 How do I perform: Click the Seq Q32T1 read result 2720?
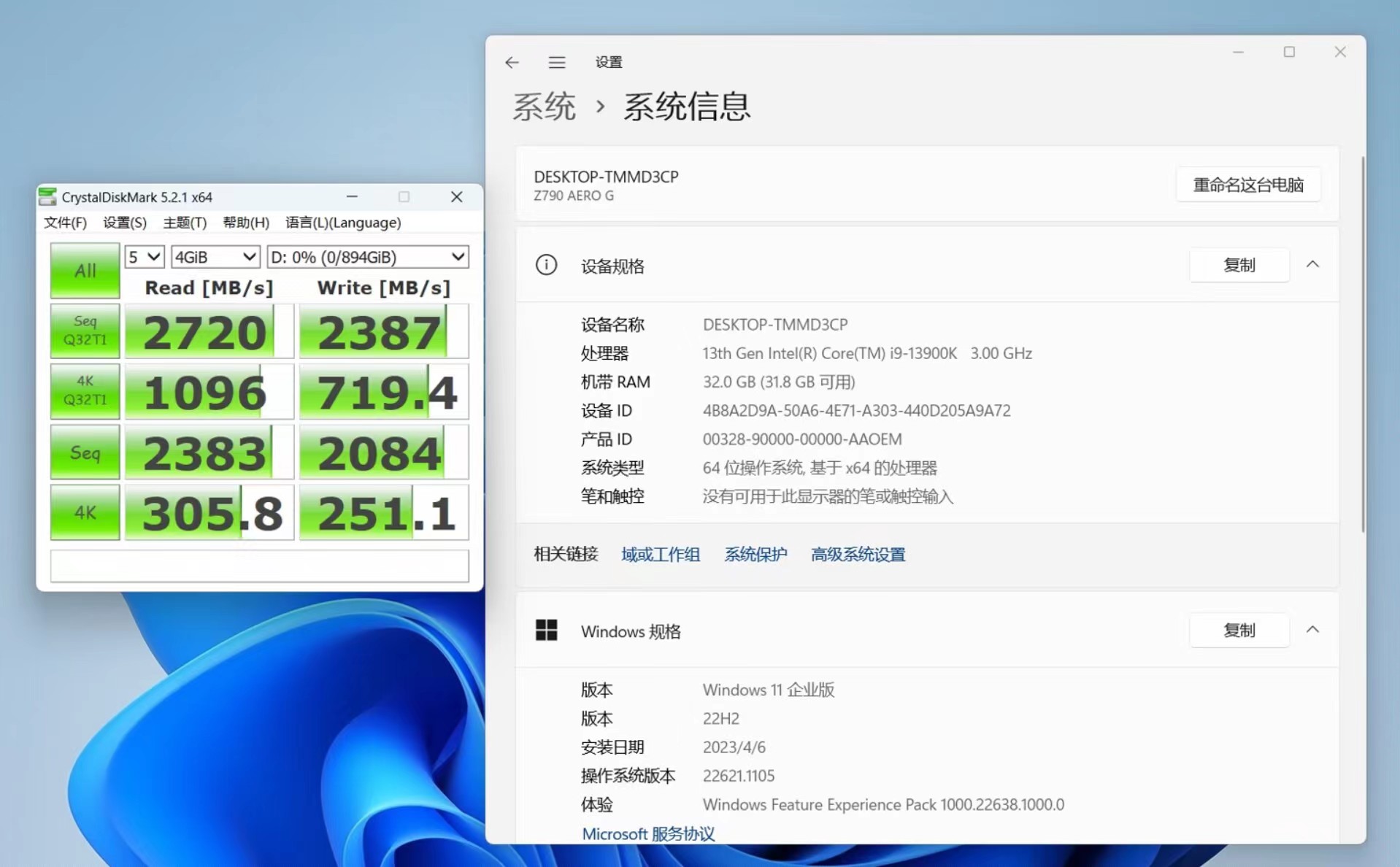(209, 331)
